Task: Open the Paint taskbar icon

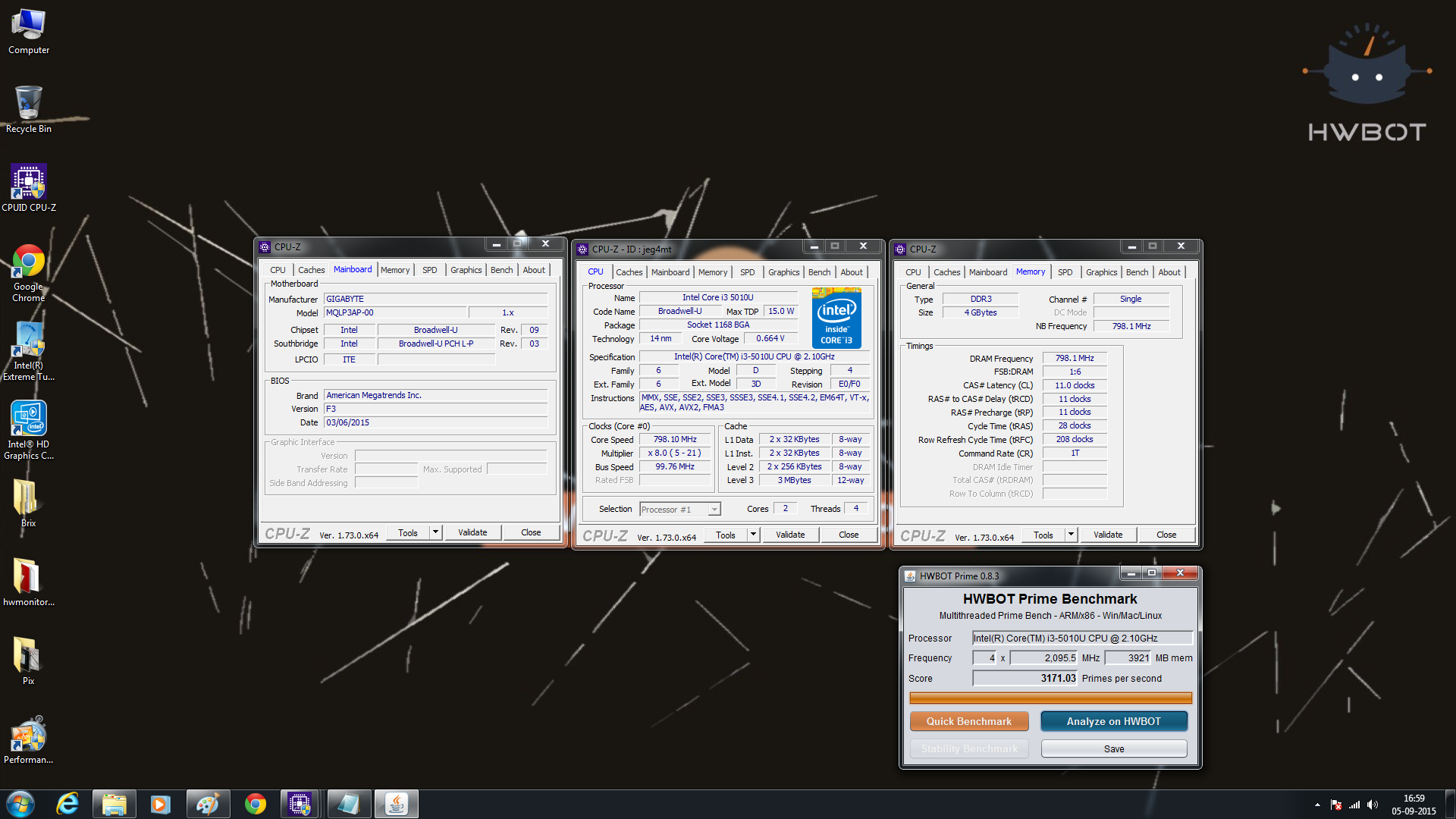Action: [x=208, y=804]
